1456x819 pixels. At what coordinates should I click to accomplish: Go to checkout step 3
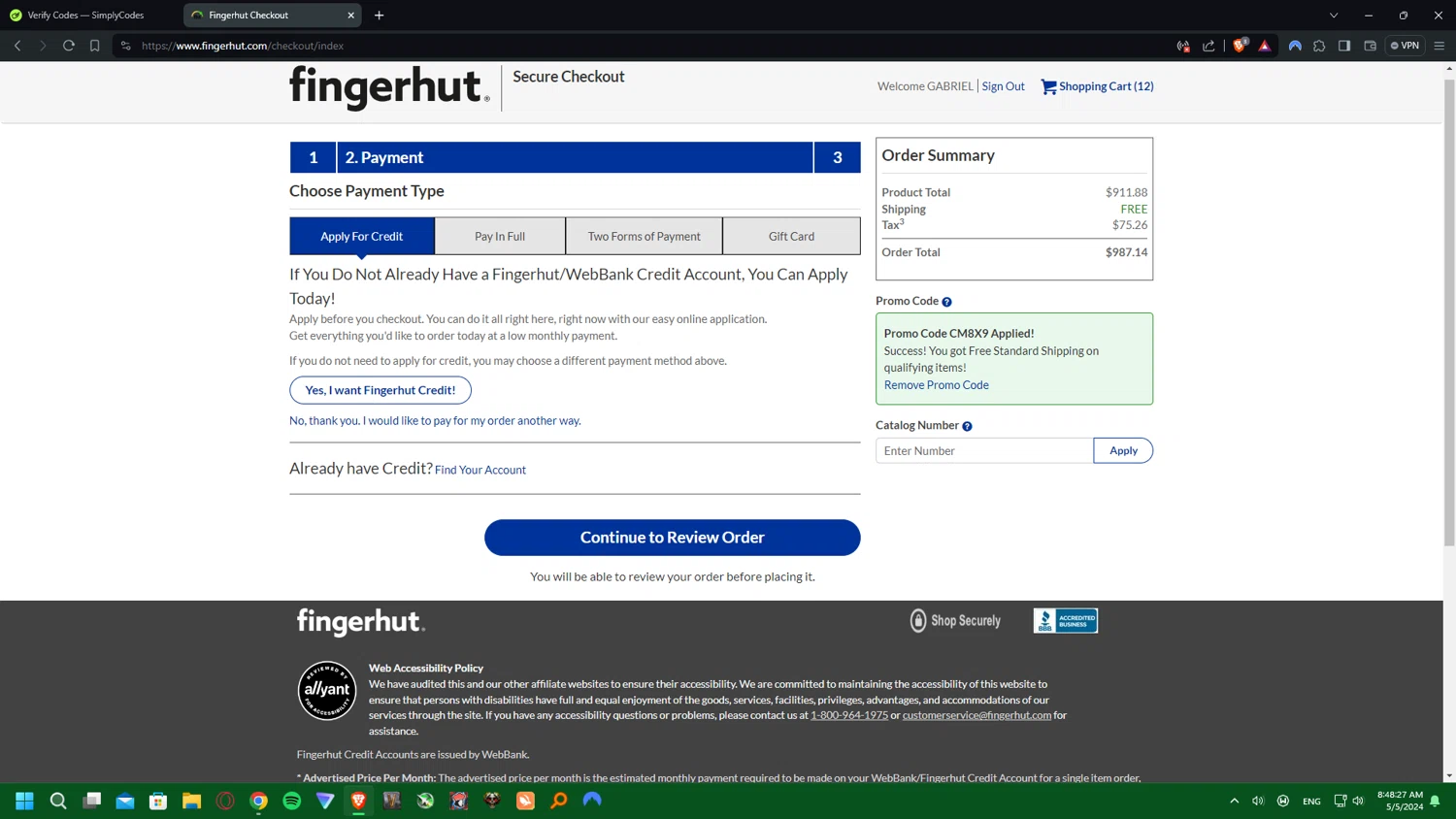(837, 157)
